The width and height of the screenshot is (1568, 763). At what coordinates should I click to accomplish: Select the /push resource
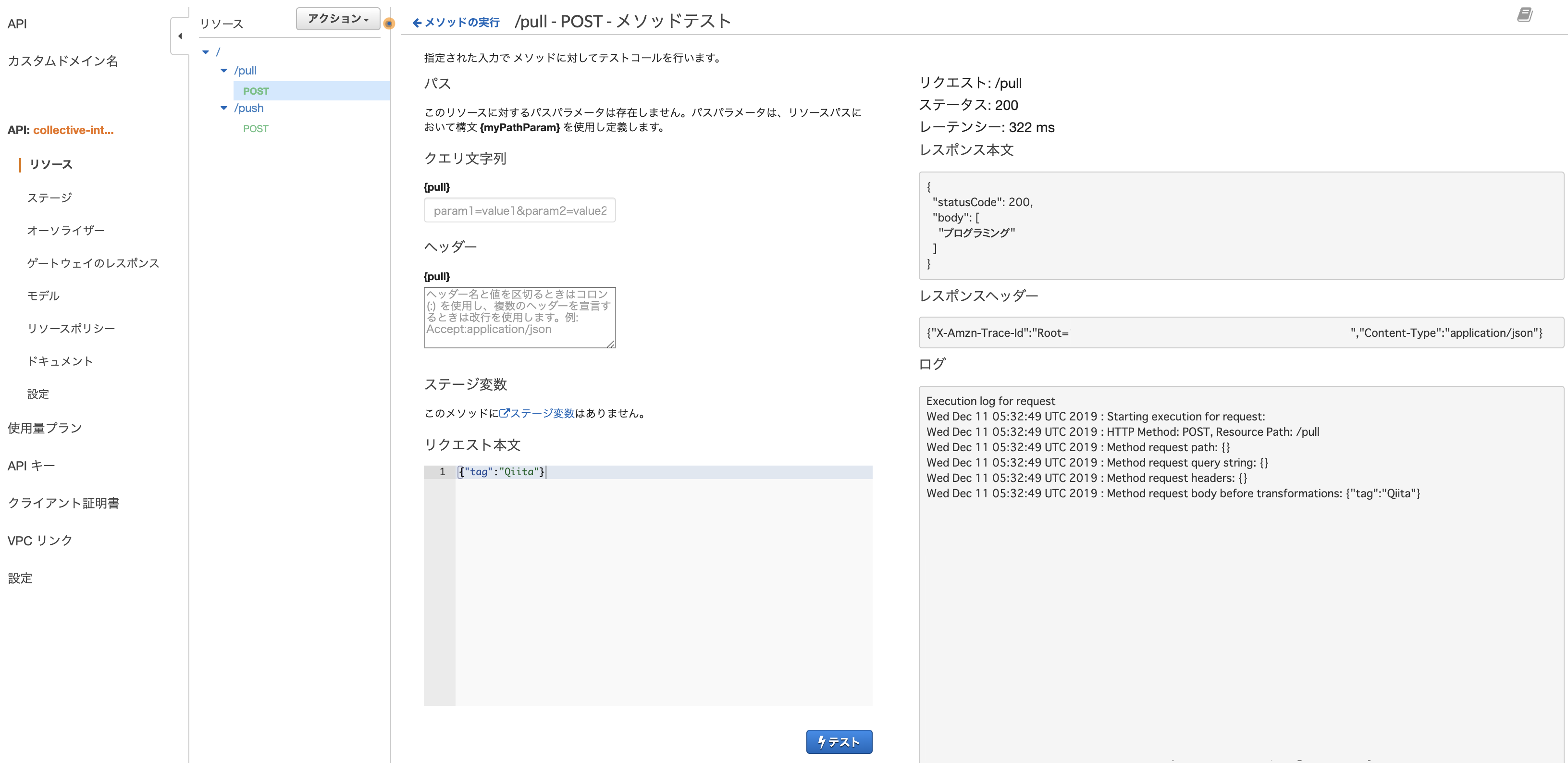(x=249, y=108)
